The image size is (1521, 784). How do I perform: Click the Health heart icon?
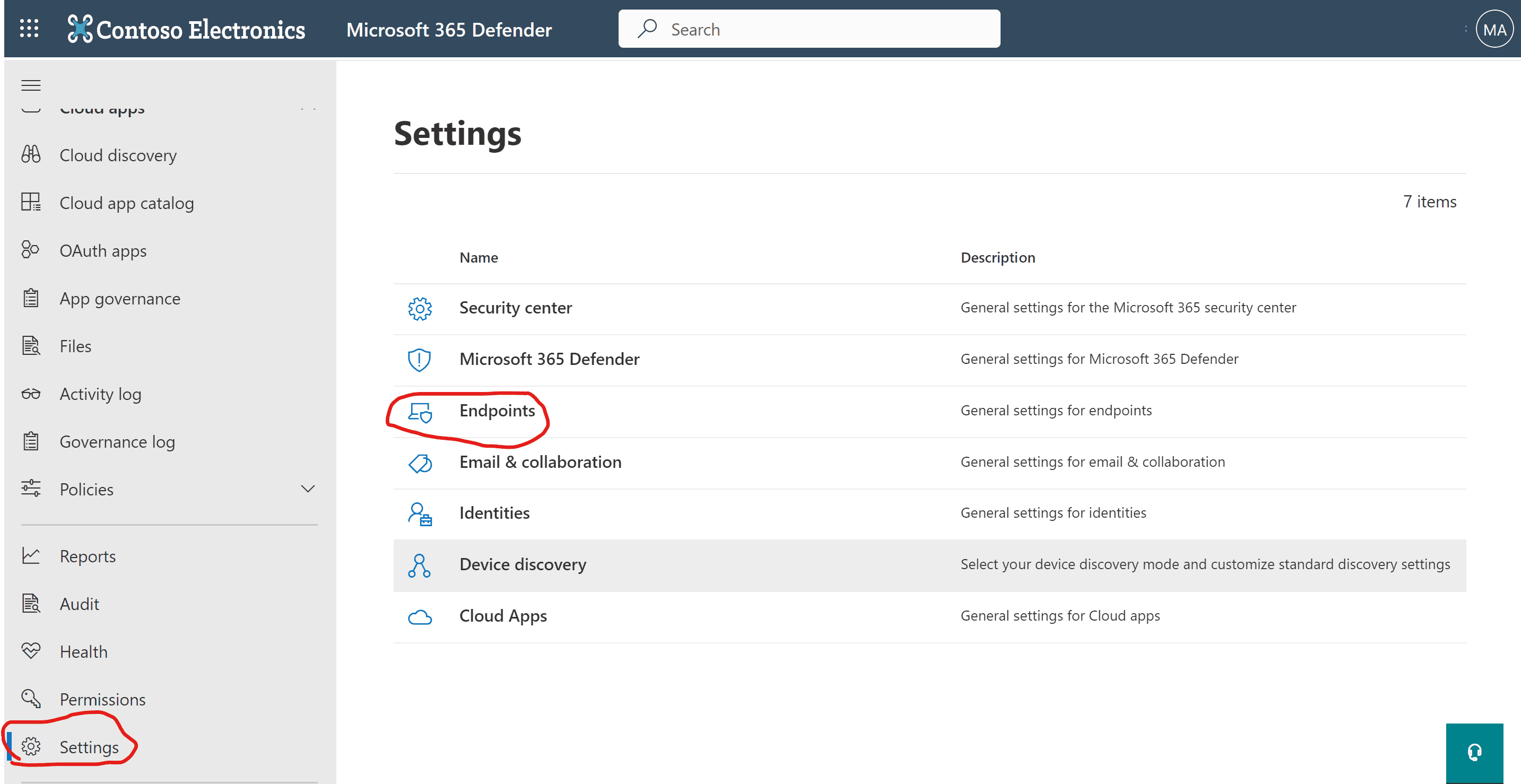(x=31, y=651)
